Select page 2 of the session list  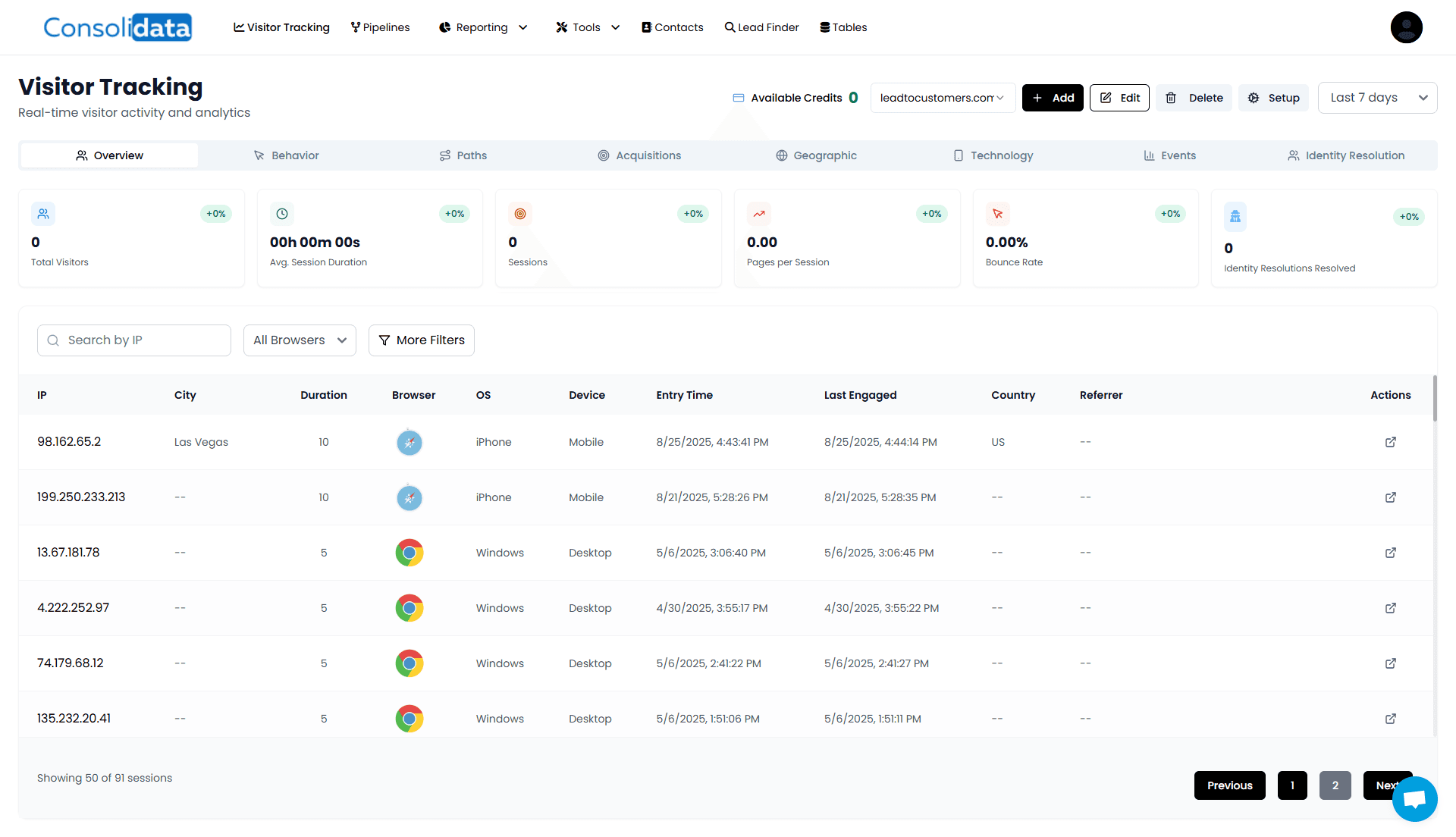[1335, 785]
